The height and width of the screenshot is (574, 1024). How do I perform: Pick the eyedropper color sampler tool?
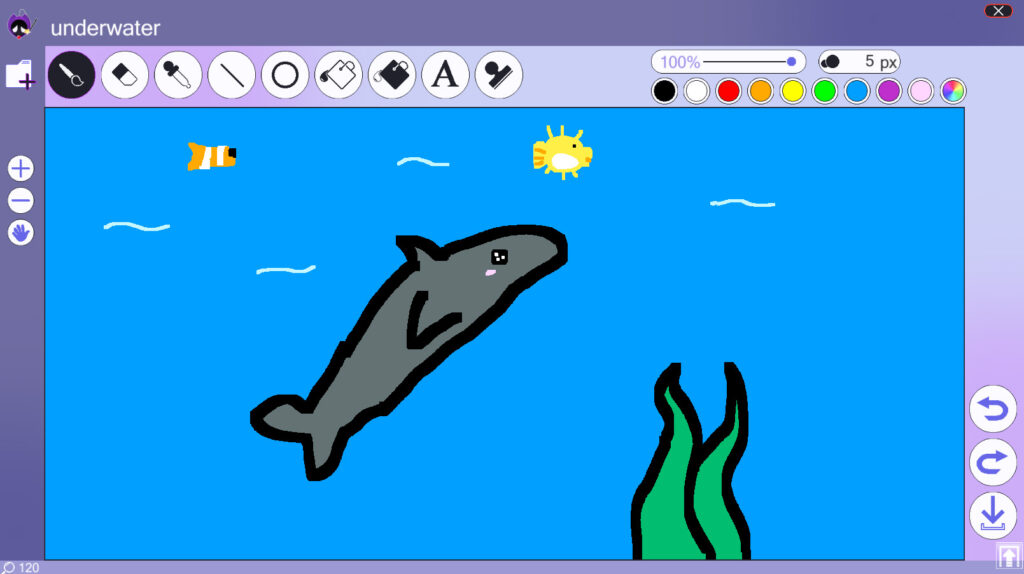click(178, 75)
